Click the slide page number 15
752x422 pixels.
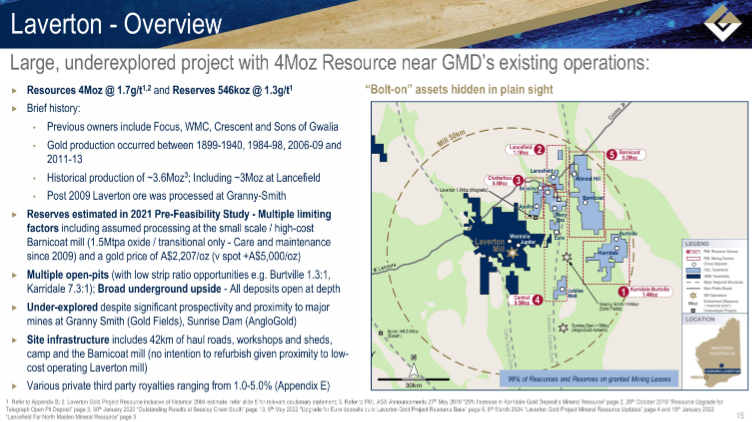[738, 414]
